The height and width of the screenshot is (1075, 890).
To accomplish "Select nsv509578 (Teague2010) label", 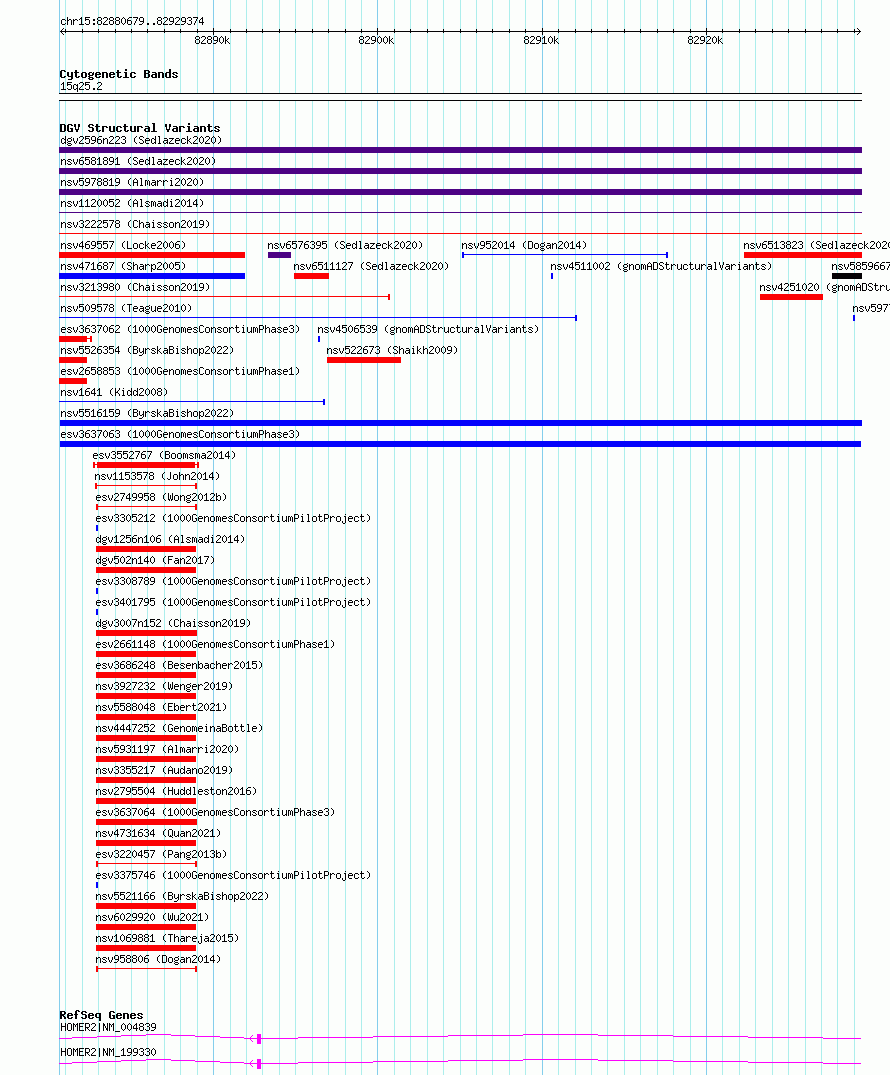I will (126, 309).
